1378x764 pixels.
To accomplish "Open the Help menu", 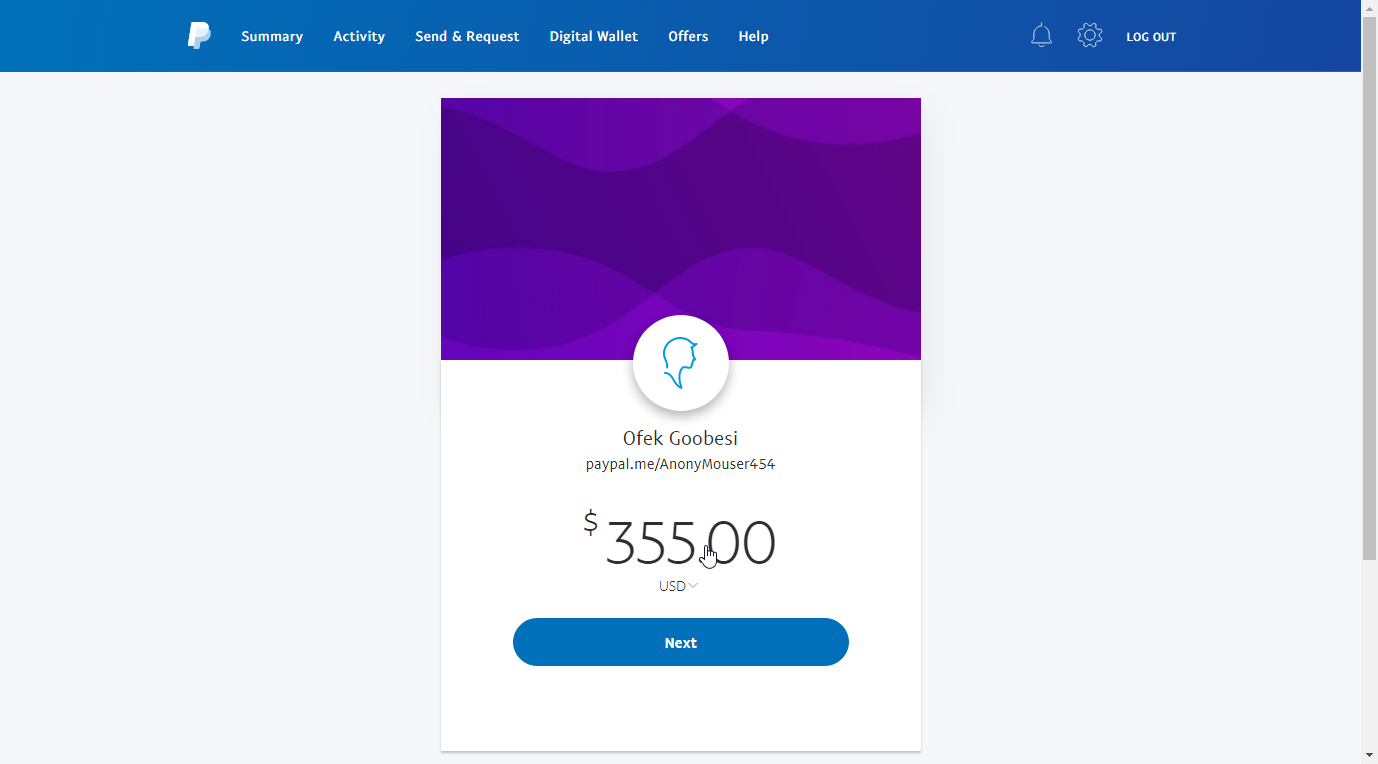I will [753, 36].
